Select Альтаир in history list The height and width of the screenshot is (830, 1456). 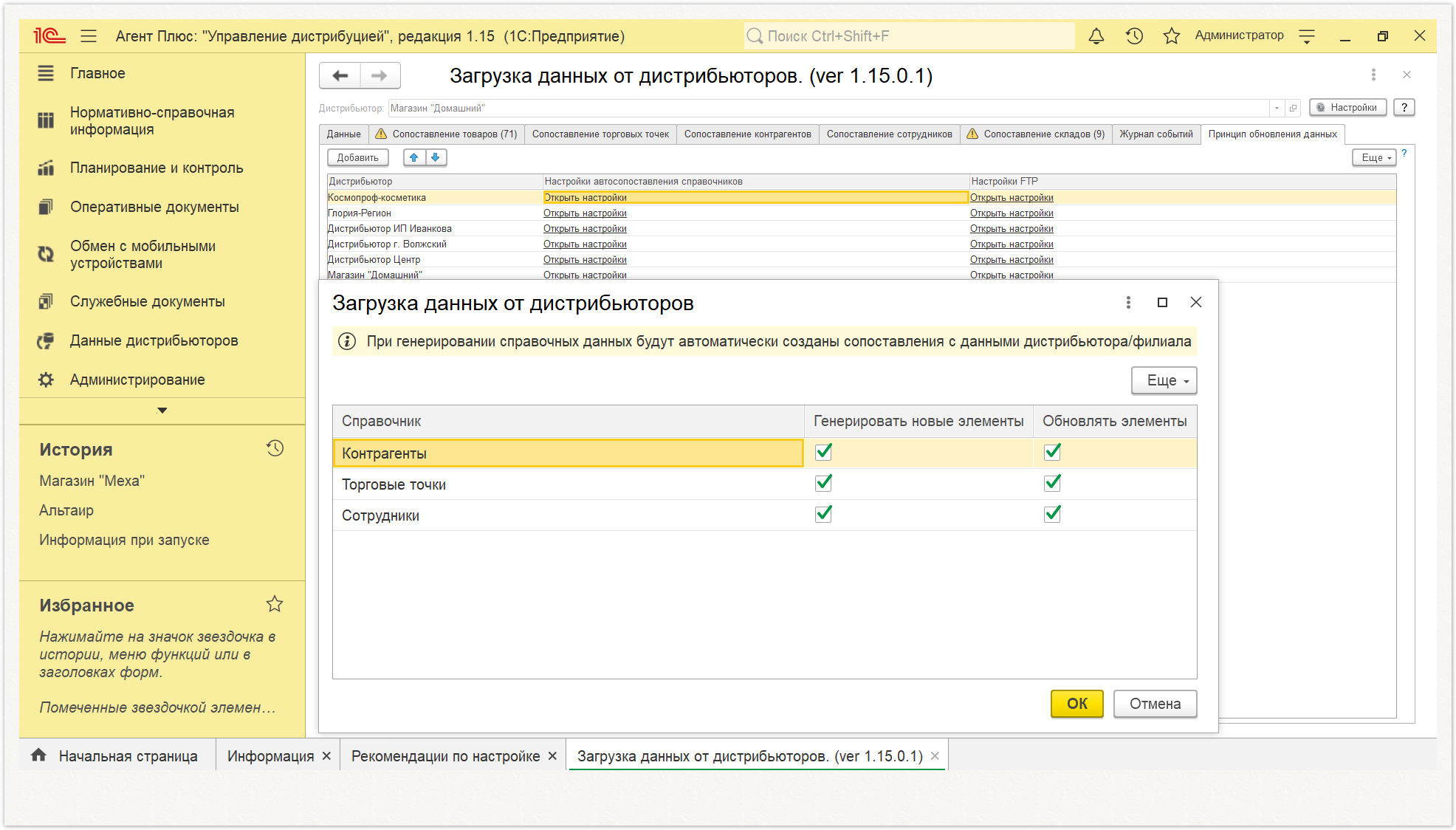pyautogui.click(x=66, y=510)
